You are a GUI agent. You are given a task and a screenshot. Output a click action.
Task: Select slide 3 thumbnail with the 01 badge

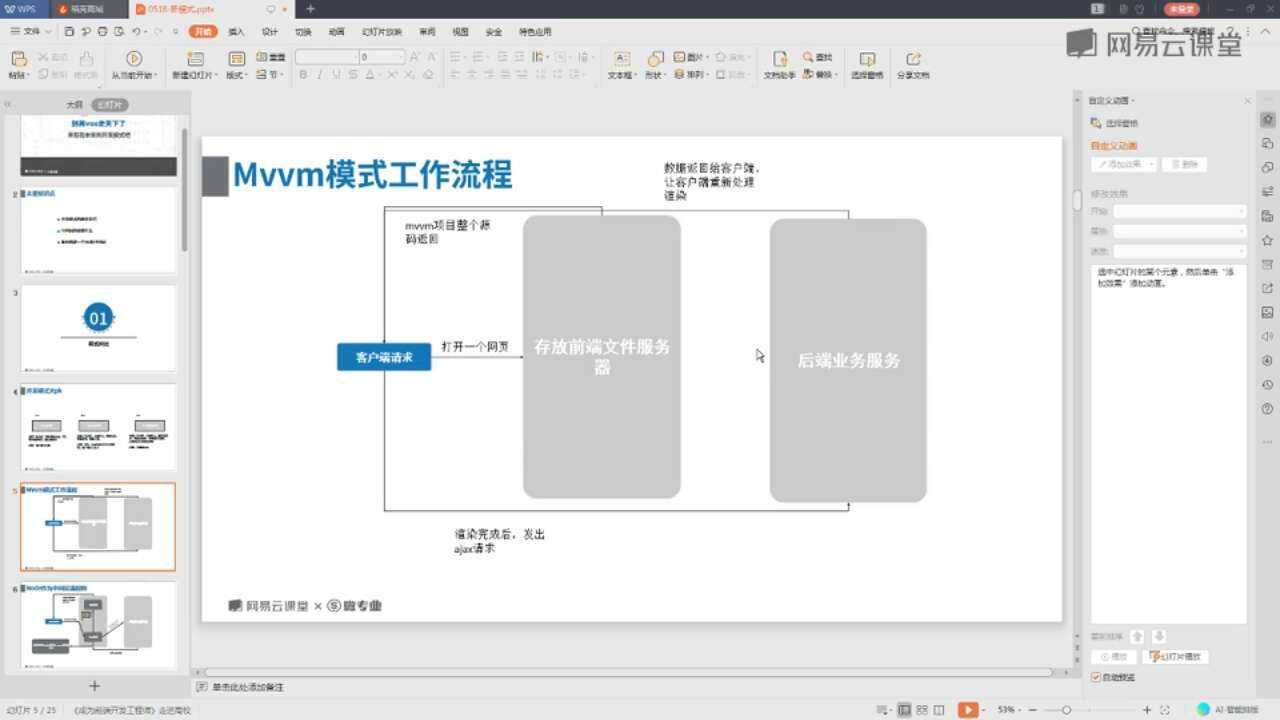click(98, 329)
